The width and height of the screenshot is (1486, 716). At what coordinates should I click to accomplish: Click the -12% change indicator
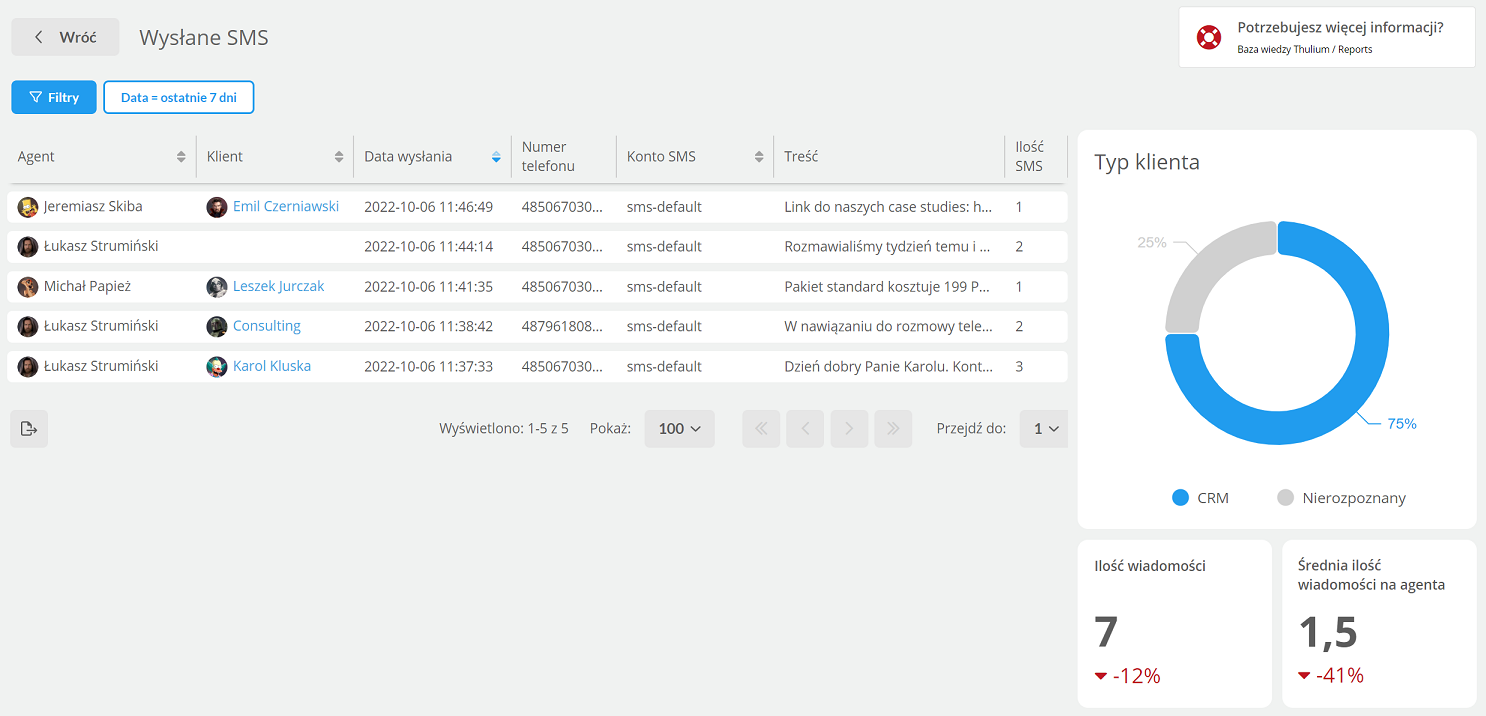(1128, 676)
